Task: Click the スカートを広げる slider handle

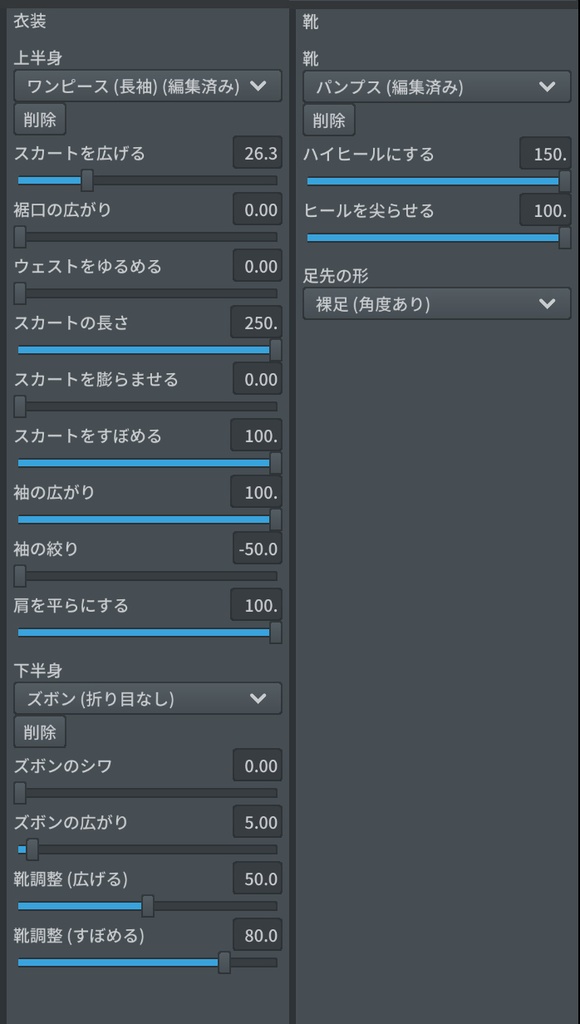Action: [86, 180]
